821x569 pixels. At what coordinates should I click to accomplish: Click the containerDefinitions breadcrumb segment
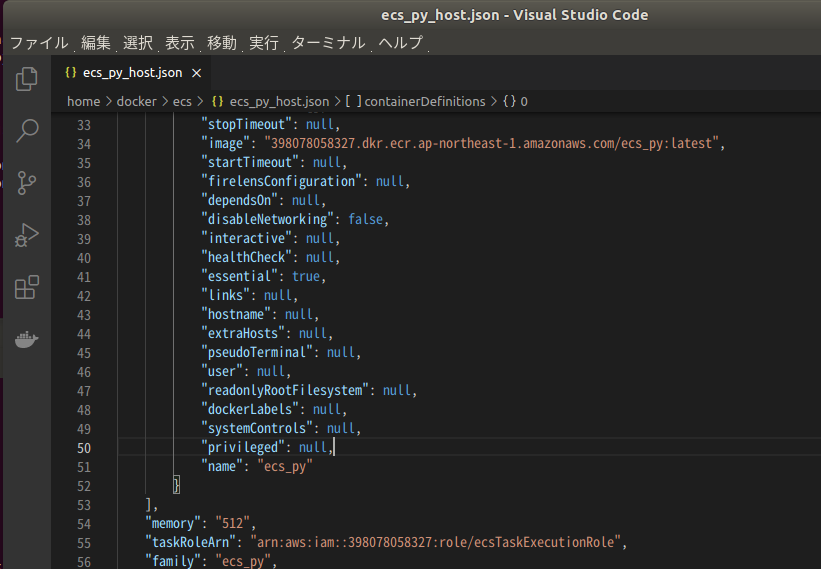[415, 102]
